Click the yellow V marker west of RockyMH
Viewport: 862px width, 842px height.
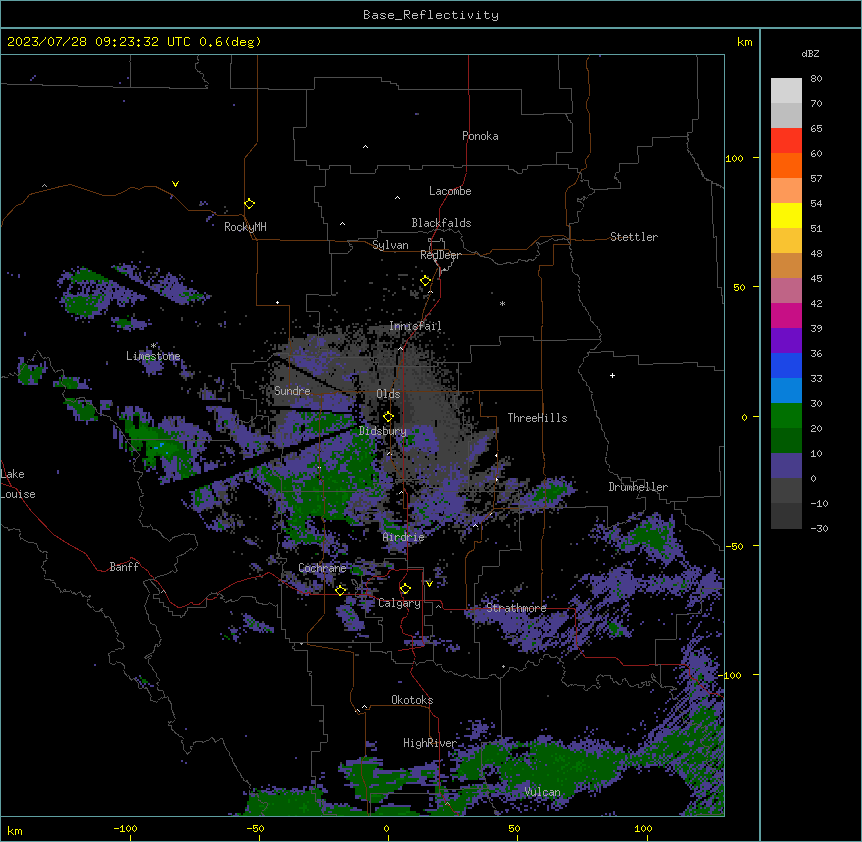[175, 184]
